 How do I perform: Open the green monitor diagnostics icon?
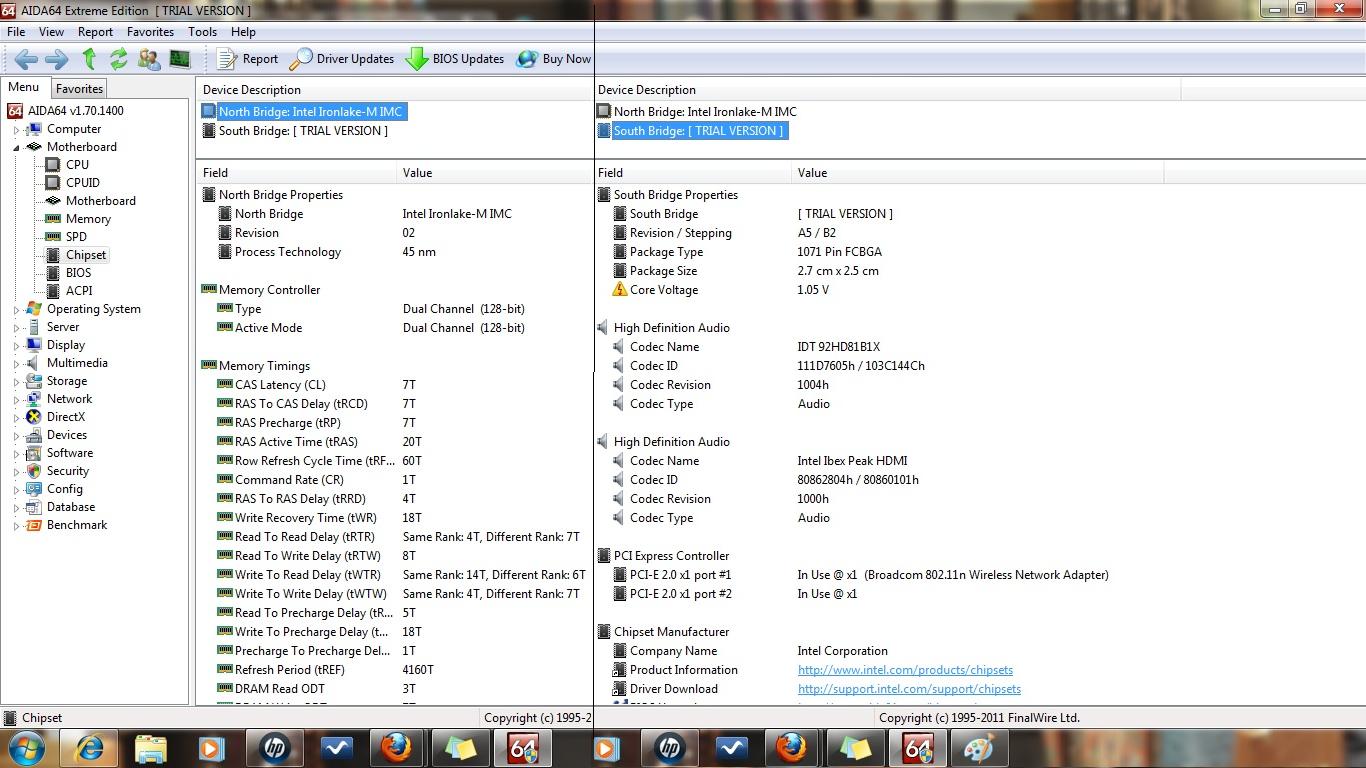point(180,59)
